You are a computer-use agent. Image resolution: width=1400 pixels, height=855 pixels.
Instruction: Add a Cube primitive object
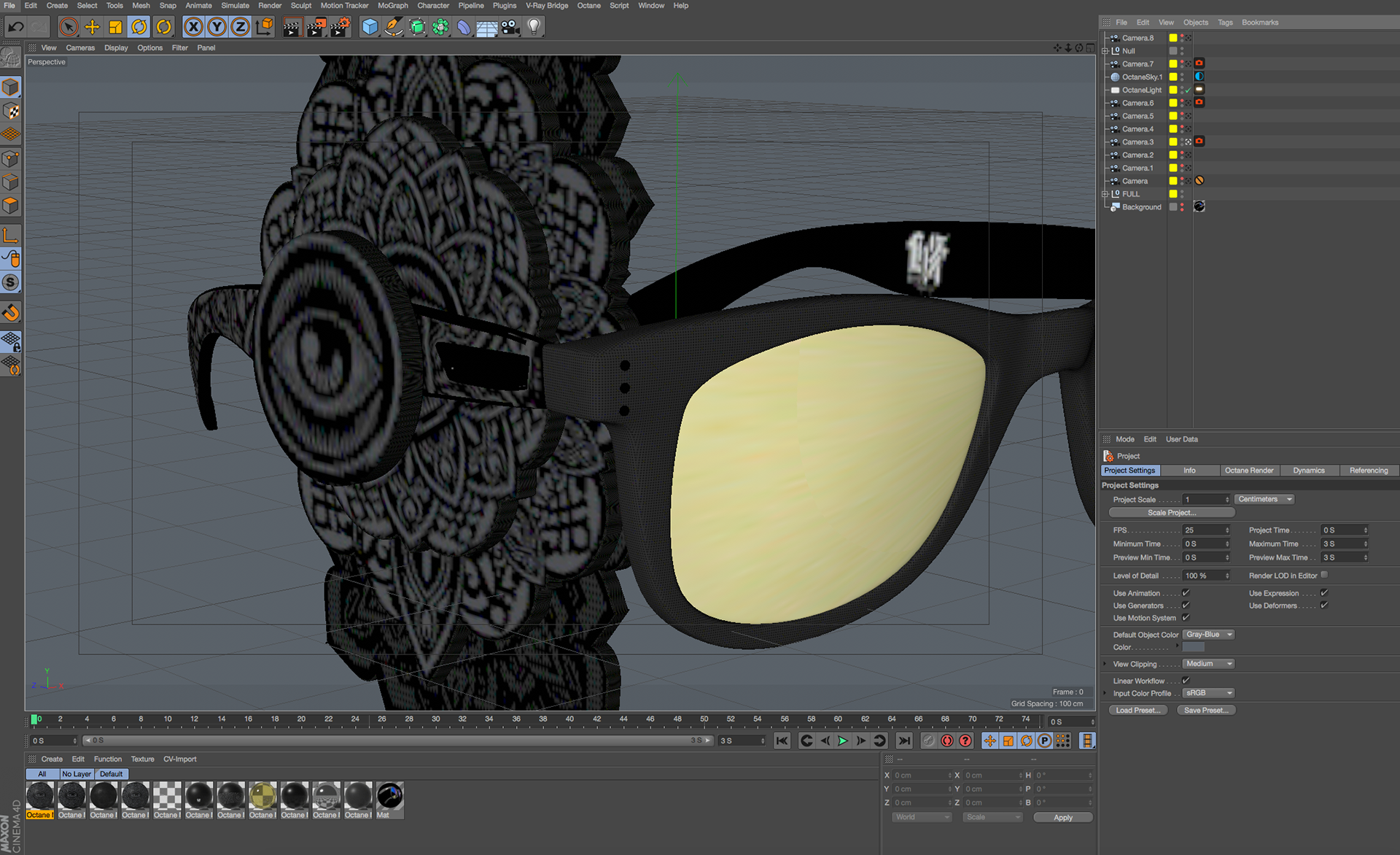[370, 27]
